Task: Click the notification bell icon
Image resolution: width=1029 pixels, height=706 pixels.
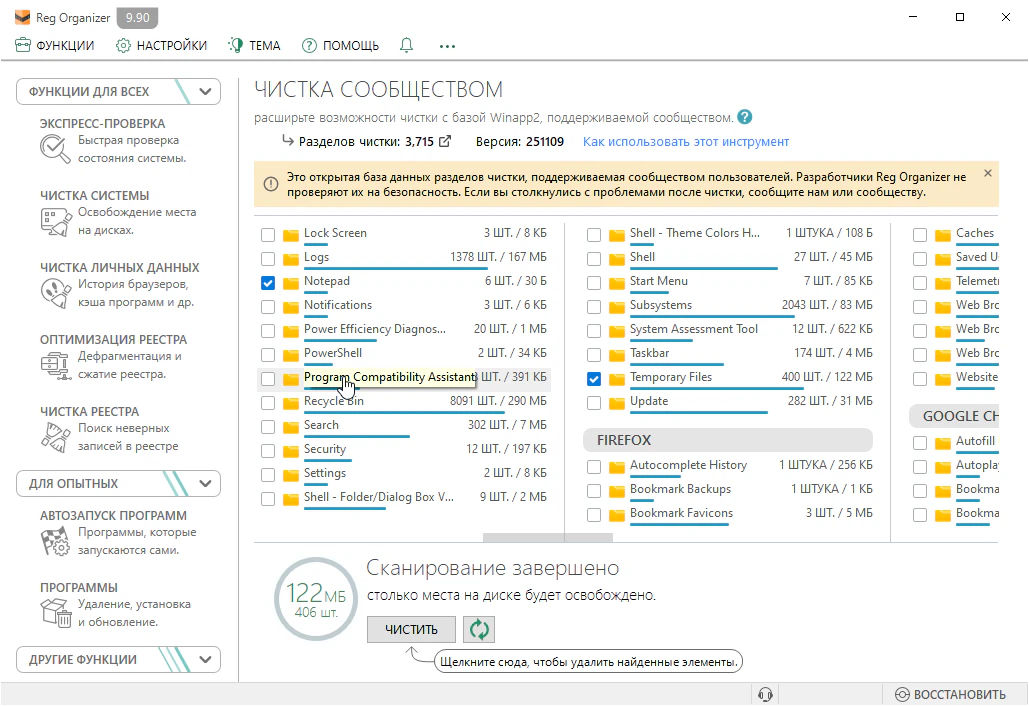Action: [x=406, y=45]
